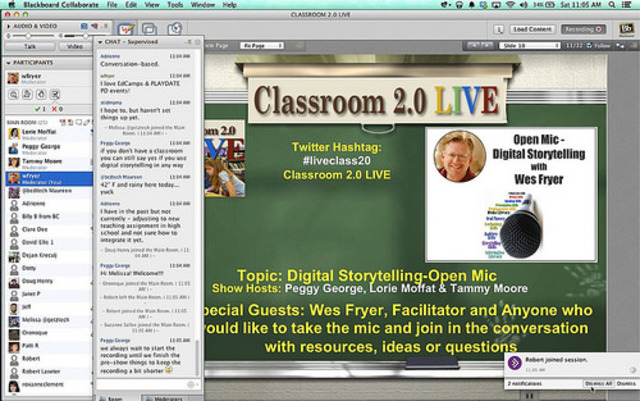Image resolution: width=640 pixels, height=401 pixels.
Task: Click the Blackboard logo icon top right
Action: (627, 29)
